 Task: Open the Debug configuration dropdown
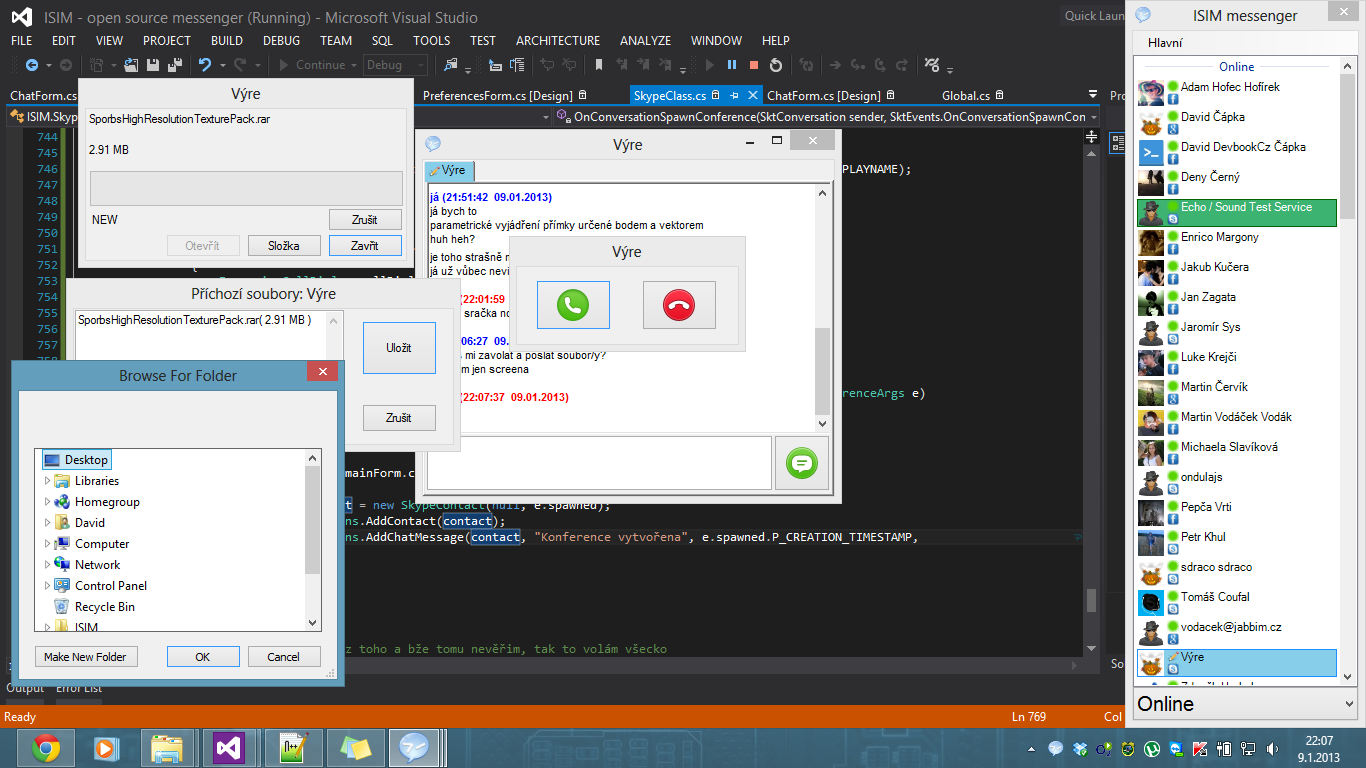point(395,65)
